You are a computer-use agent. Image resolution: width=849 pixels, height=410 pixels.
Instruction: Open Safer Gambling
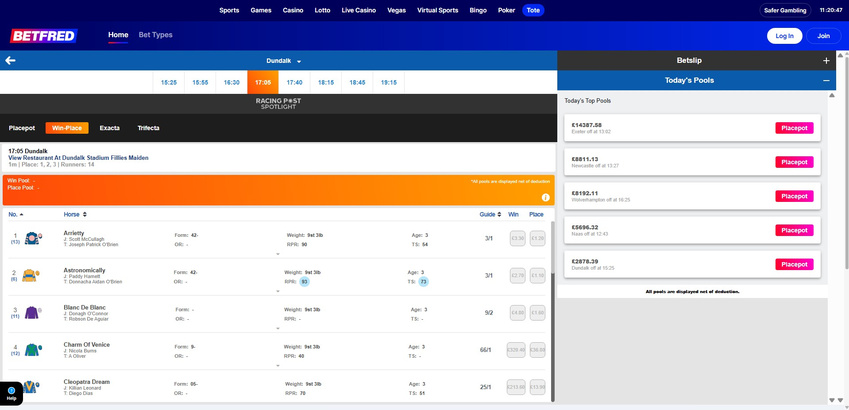coord(785,10)
